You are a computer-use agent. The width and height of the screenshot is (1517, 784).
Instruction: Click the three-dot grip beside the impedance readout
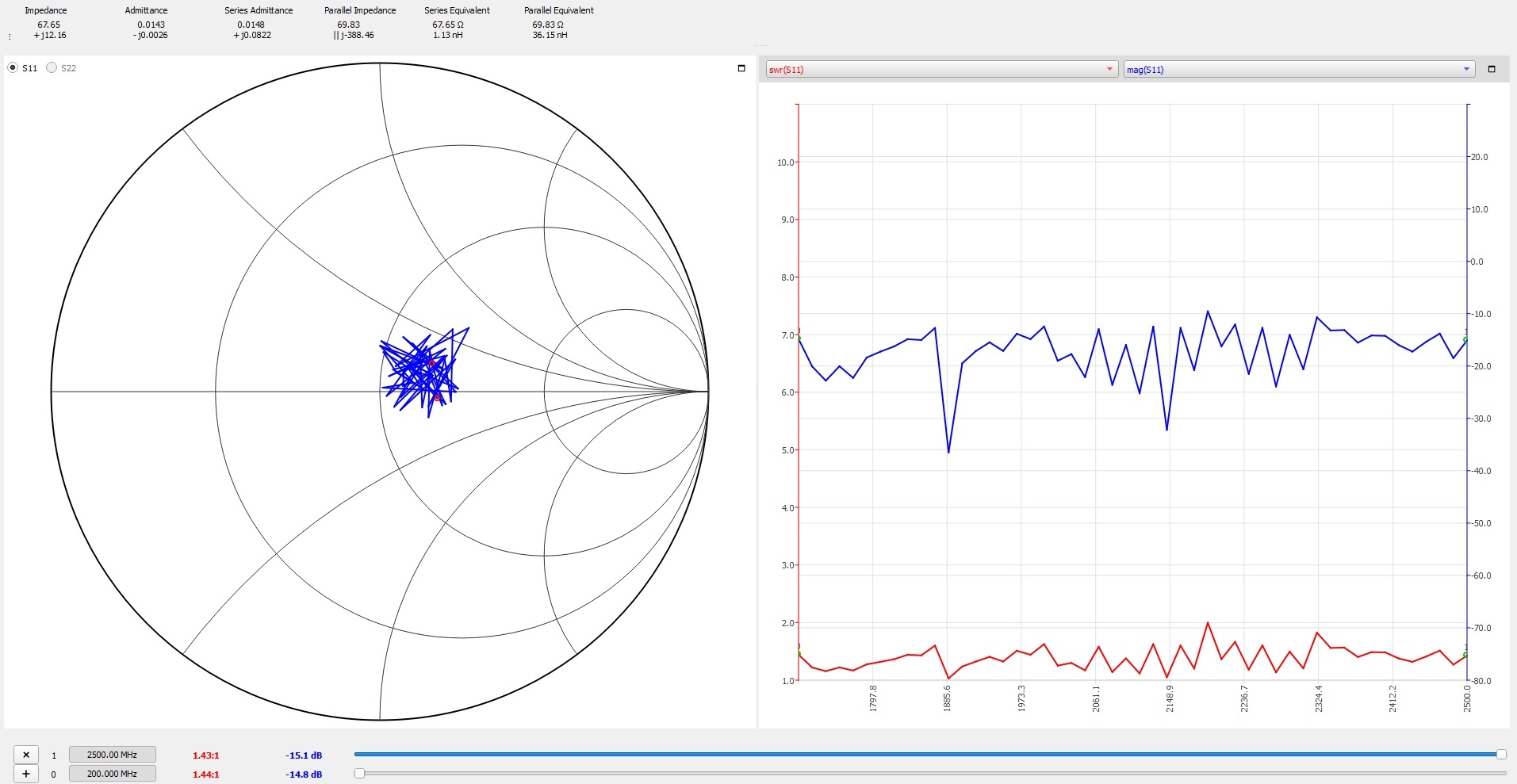[10, 36]
